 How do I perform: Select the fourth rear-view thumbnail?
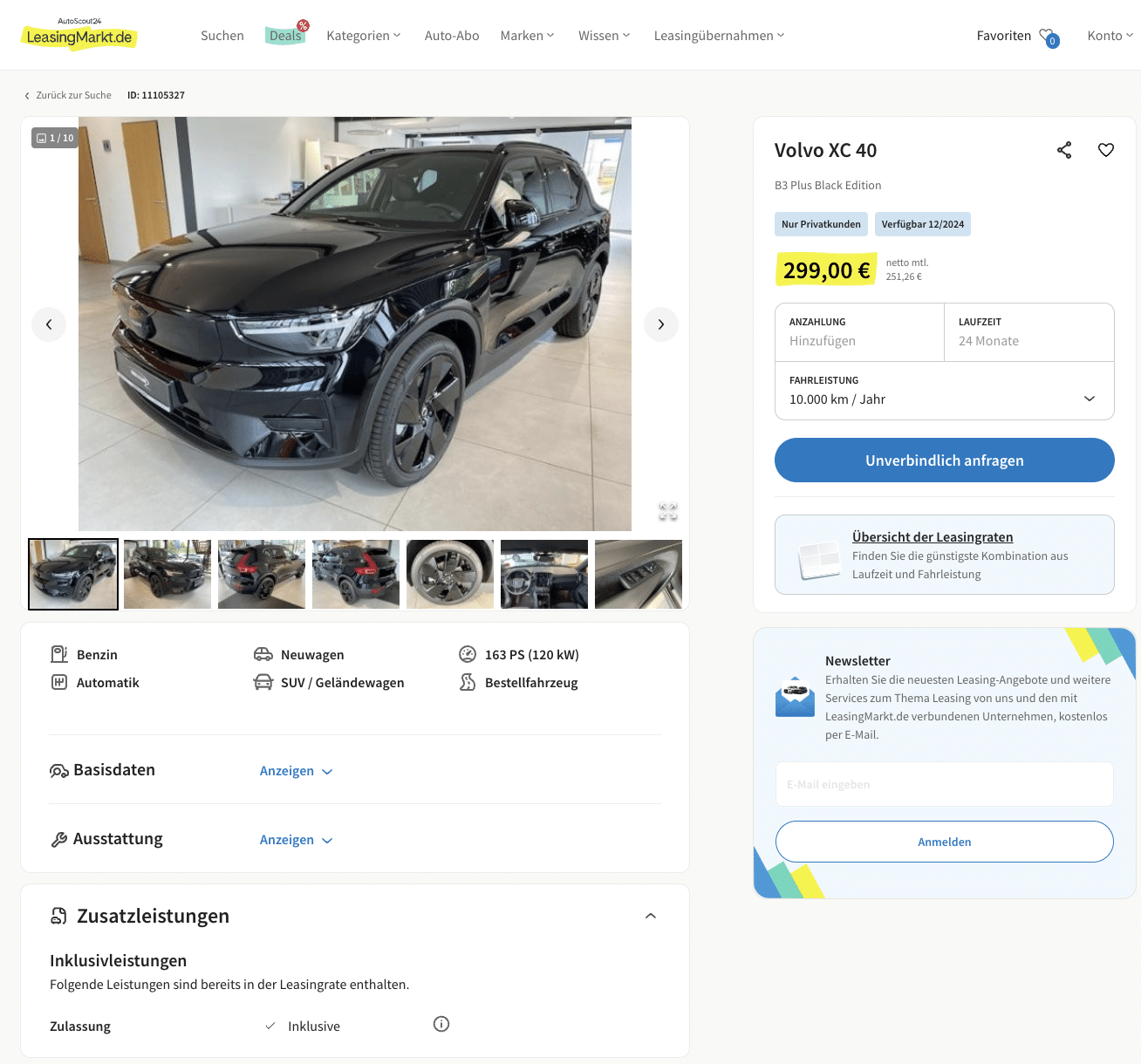pyautogui.click(x=356, y=574)
